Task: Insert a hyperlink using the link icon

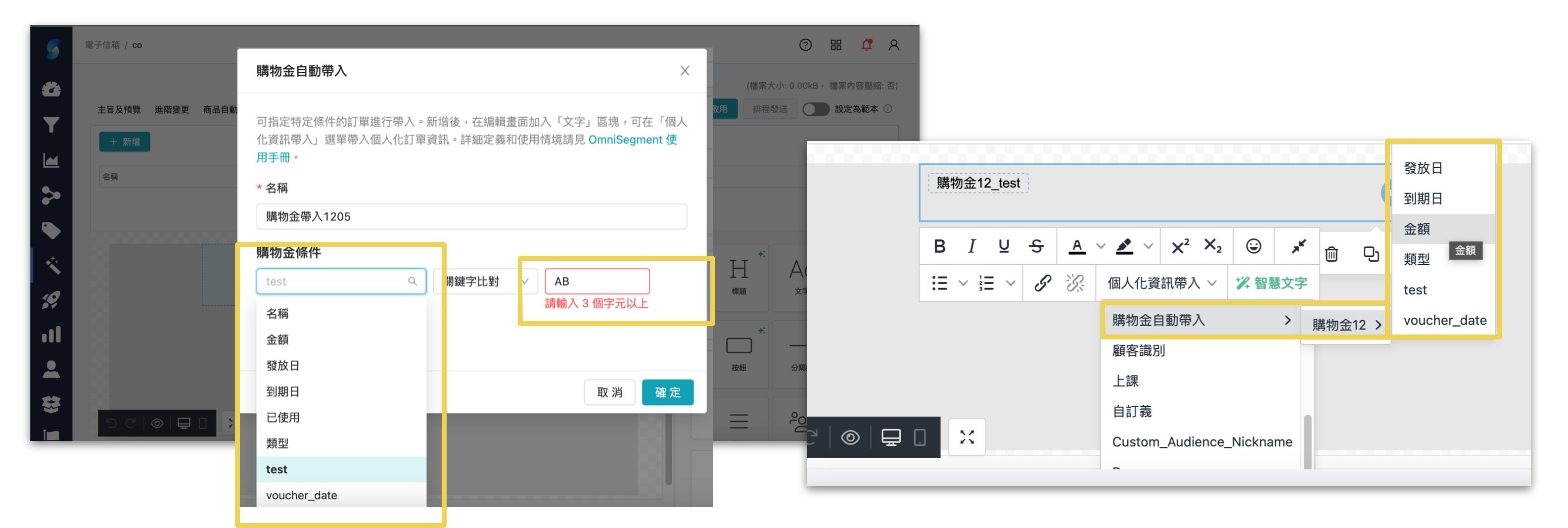Action: (x=1043, y=283)
